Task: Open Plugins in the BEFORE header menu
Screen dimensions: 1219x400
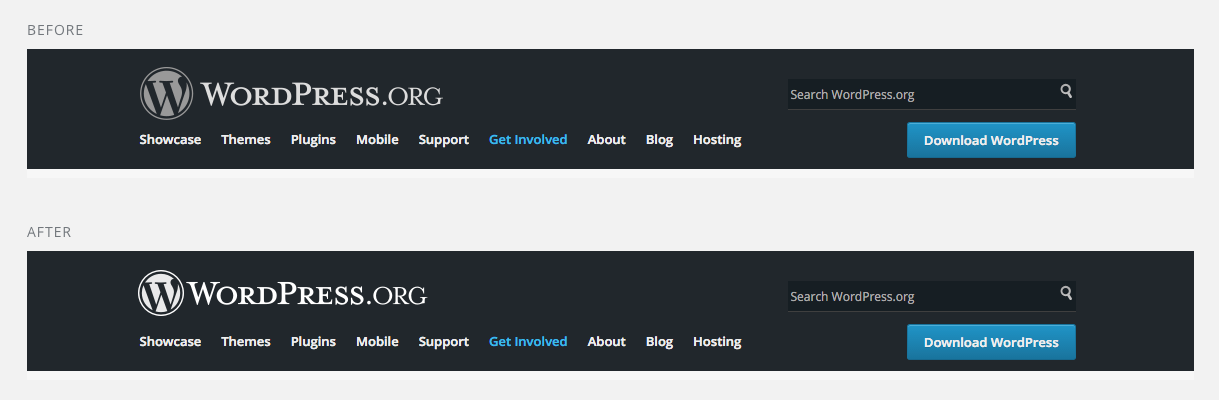Action: click(313, 140)
